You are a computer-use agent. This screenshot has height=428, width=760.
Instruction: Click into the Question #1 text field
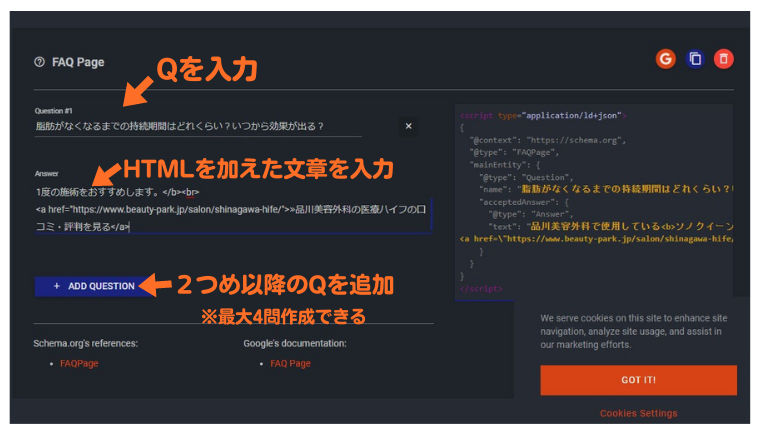(196, 126)
